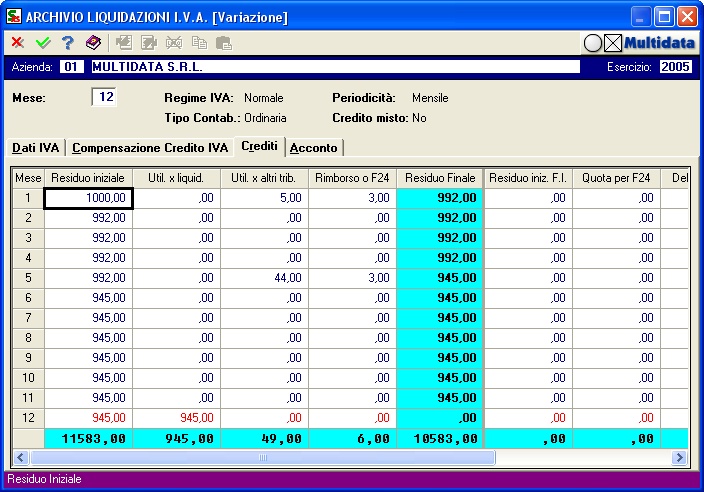
Task: Click the total 49,00 in summary row
Action: pos(264,439)
